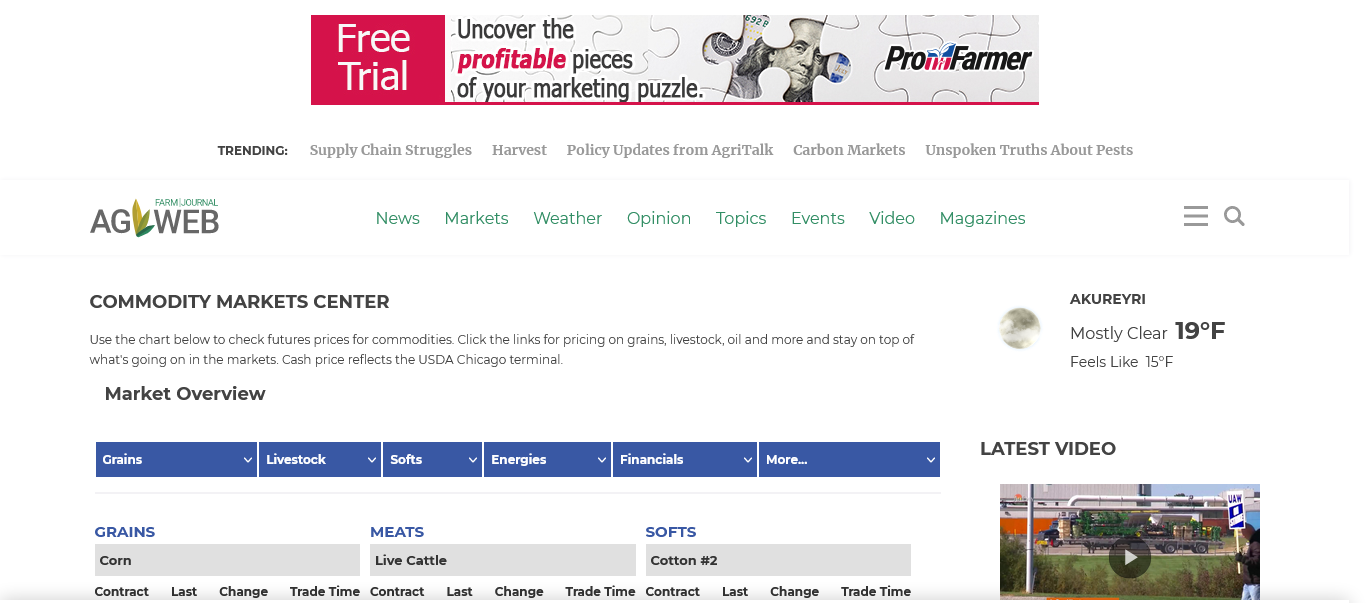Open trending Supply Chain Struggles link

coord(390,150)
